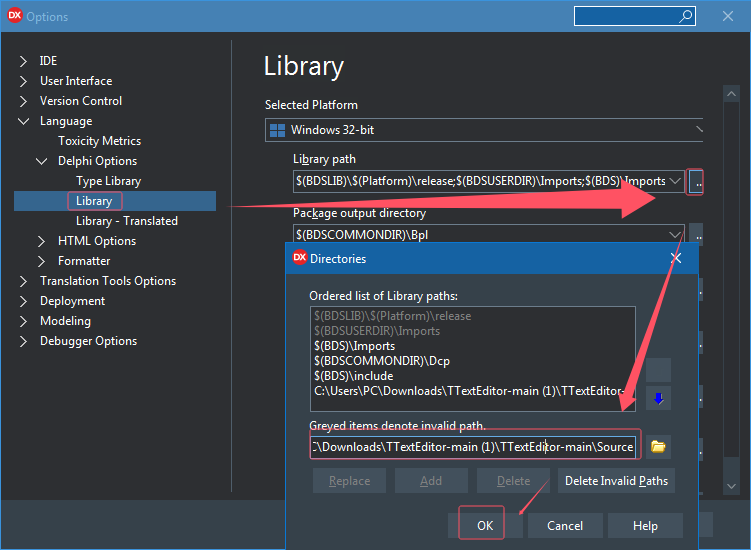Click the Library path ellipsis button
The height and width of the screenshot is (550, 751).
[696, 182]
